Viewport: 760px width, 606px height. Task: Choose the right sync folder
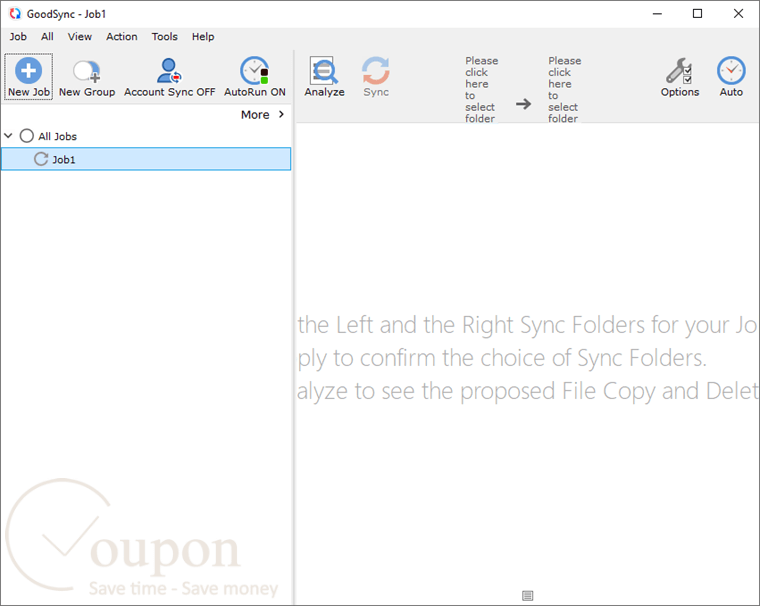[565, 90]
